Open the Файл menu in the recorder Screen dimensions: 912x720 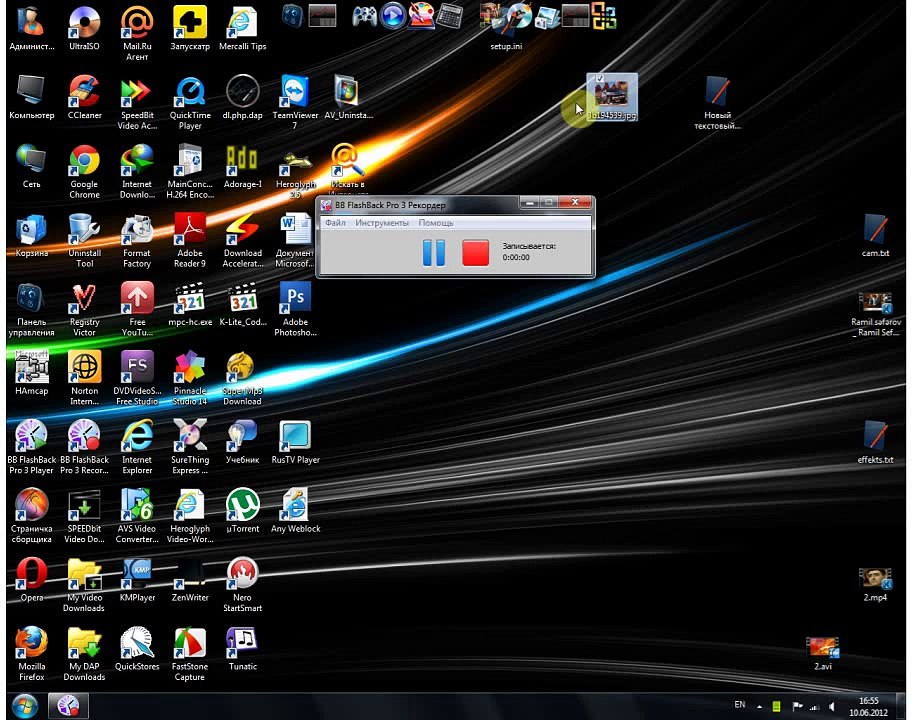pyautogui.click(x=335, y=223)
